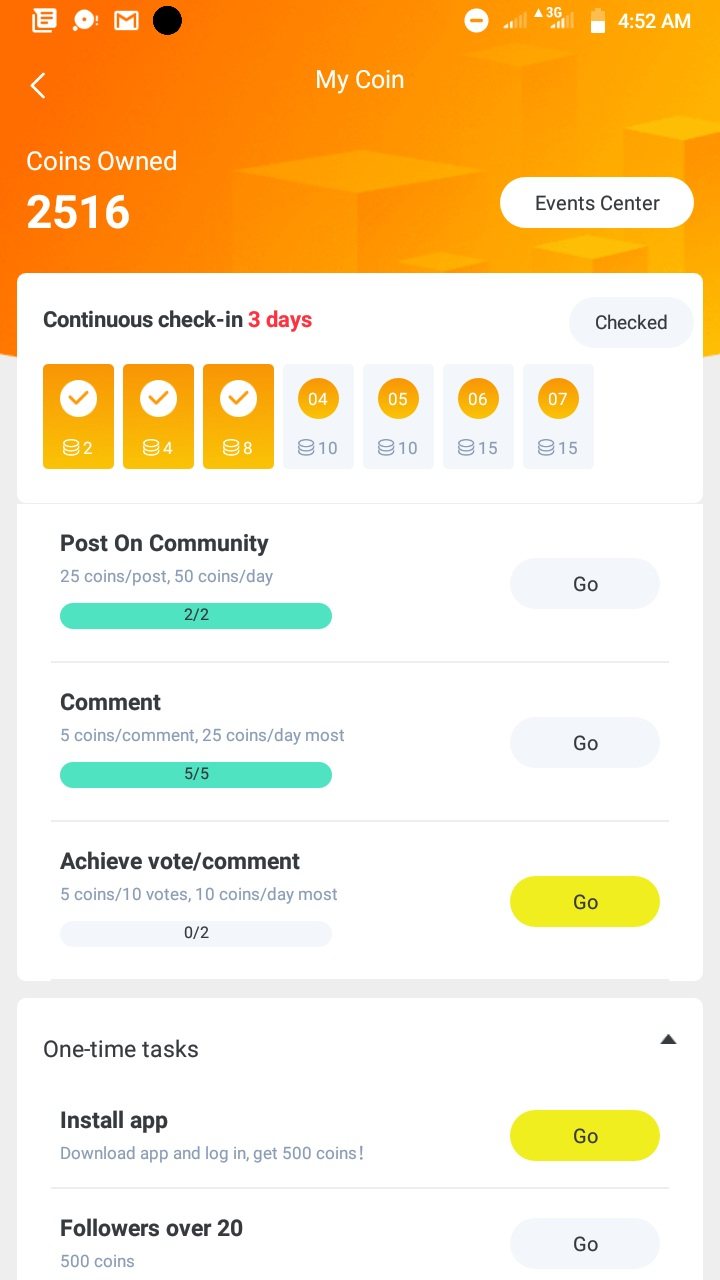Tap the Coins Owned 2516 balance

(x=78, y=212)
